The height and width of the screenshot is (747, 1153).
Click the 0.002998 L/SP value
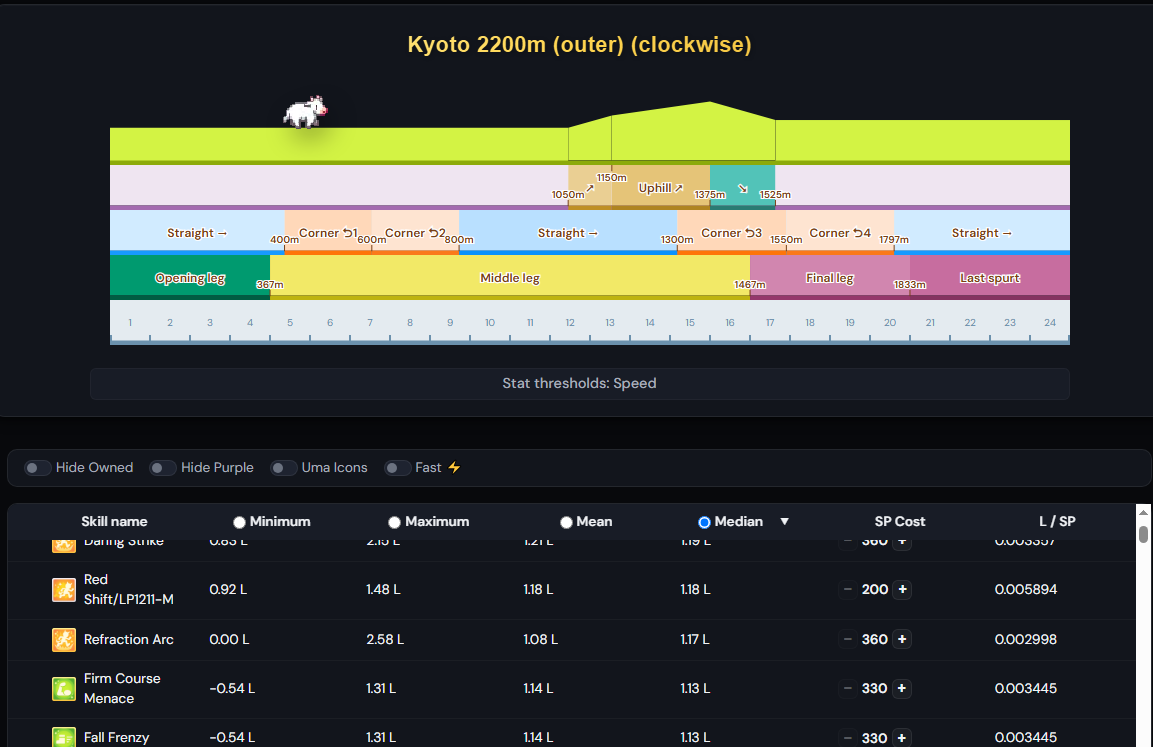[1026, 640]
